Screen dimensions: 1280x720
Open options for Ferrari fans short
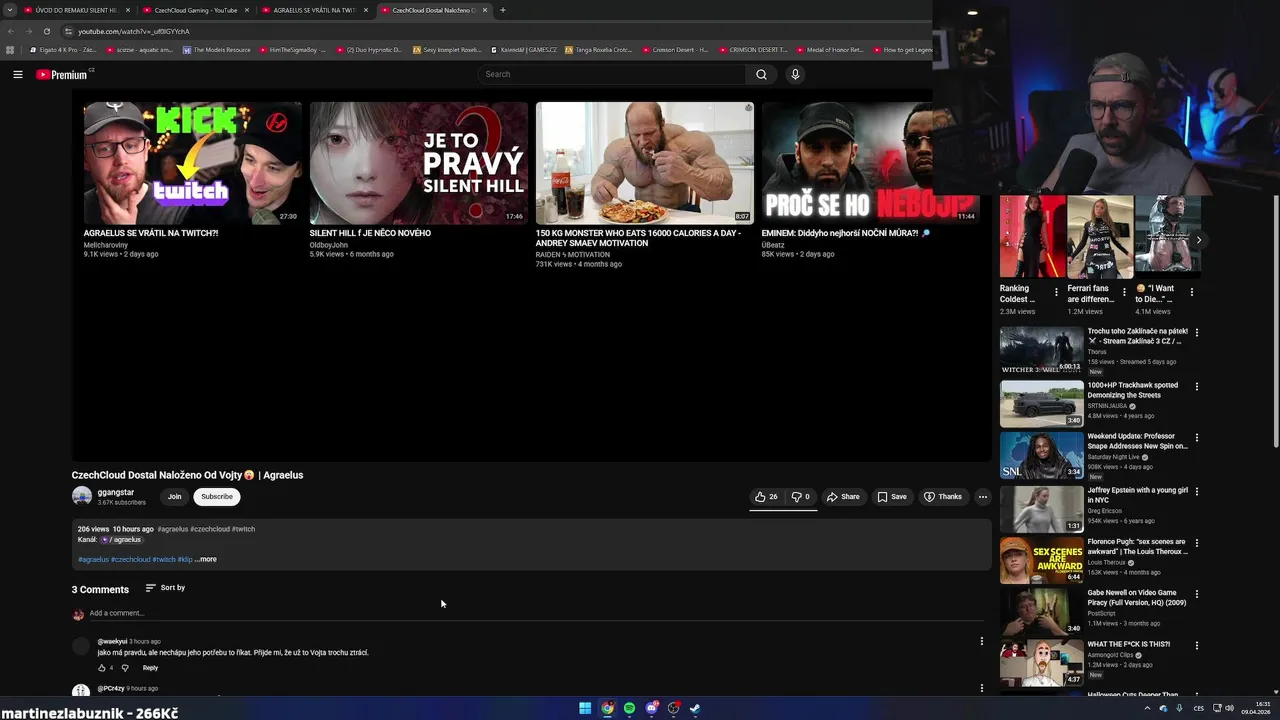point(1124,292)
